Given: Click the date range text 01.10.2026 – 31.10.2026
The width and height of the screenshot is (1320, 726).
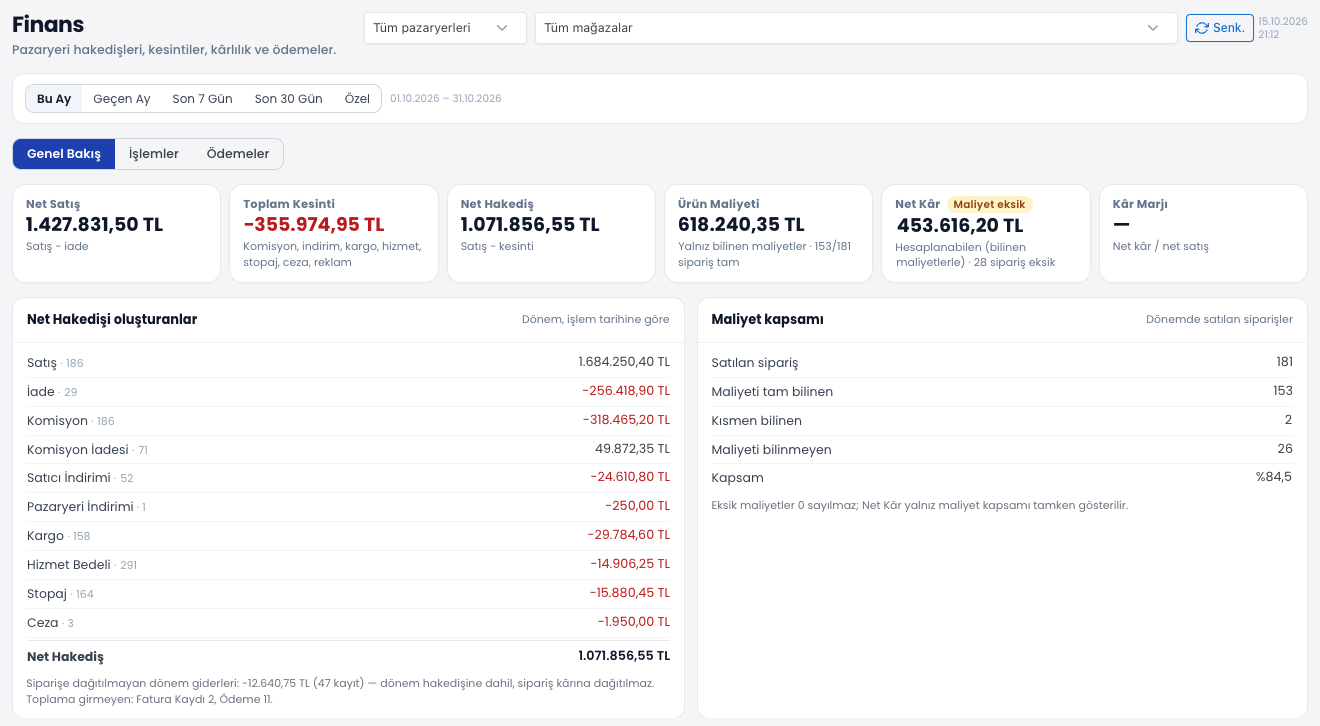Looking at the screenshot, I should 446,99.
